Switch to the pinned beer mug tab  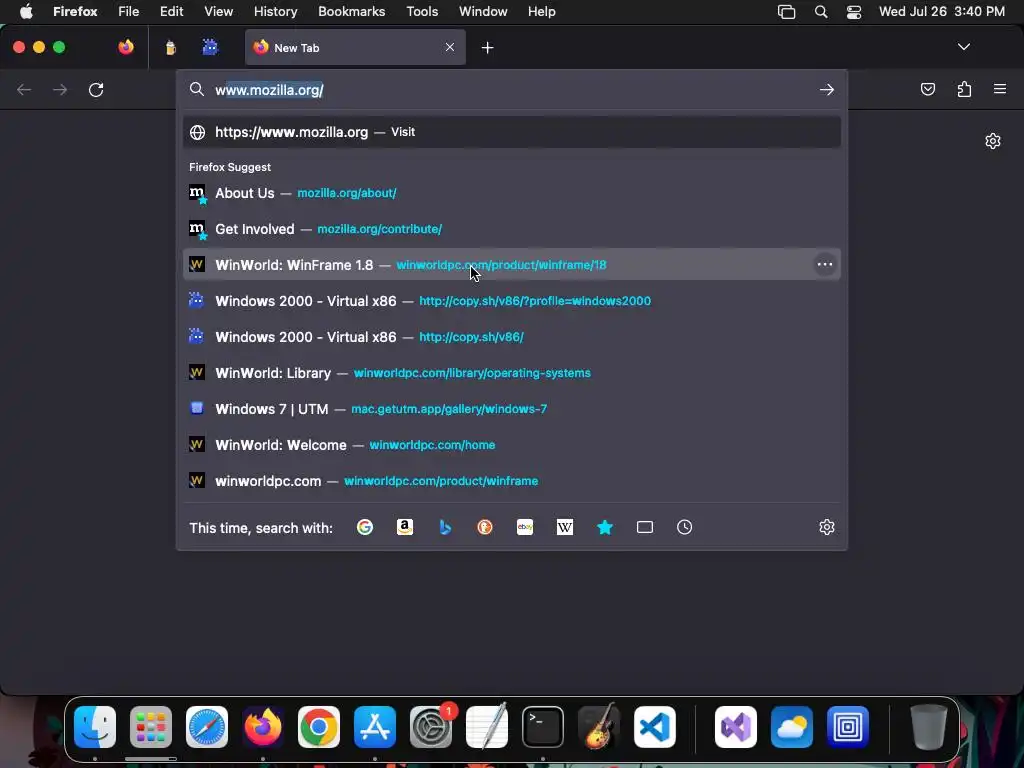pyautogui.click(x=170, y=47)
